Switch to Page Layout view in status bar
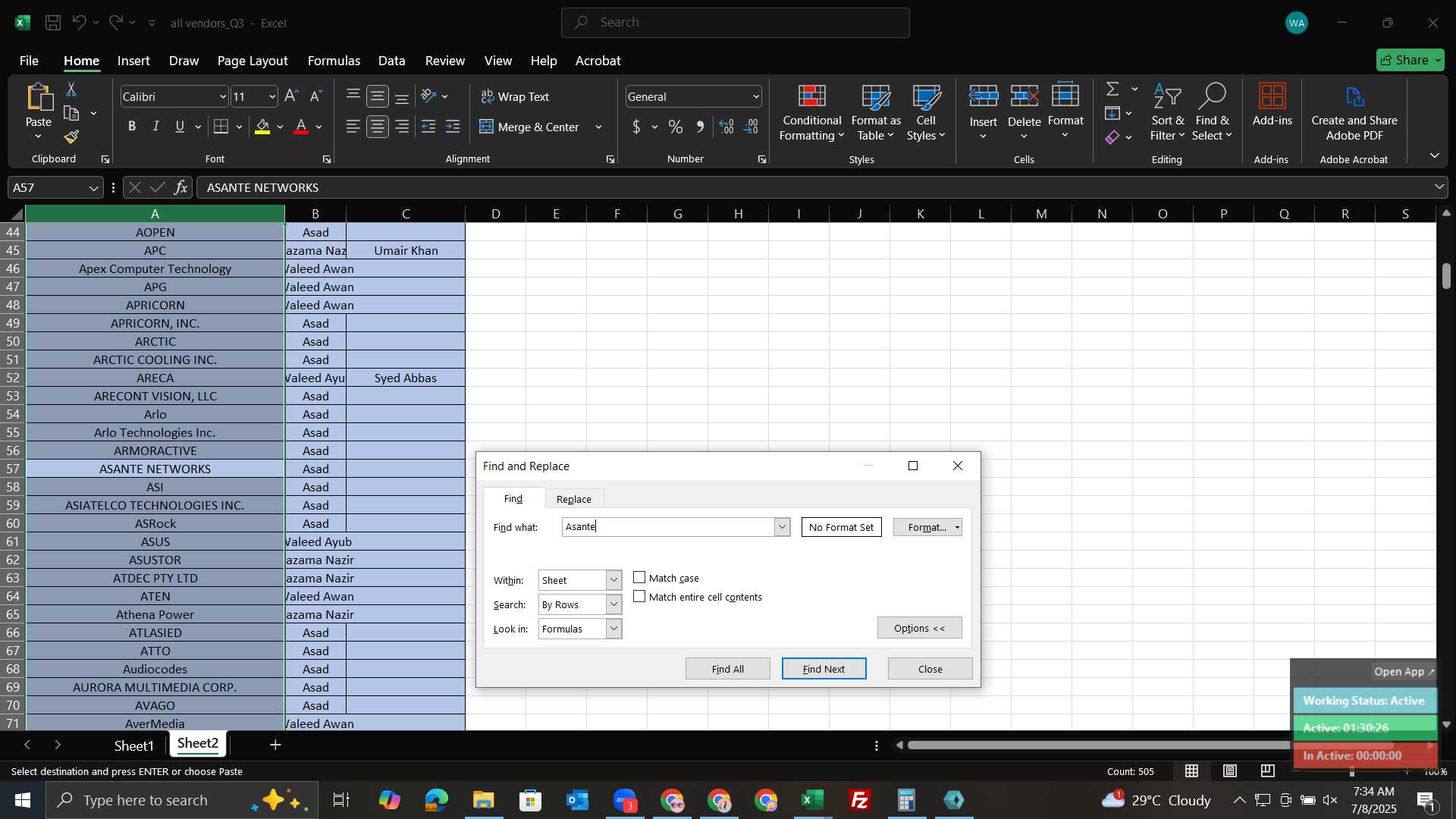1456x819 pixels. click(1230, 771)
